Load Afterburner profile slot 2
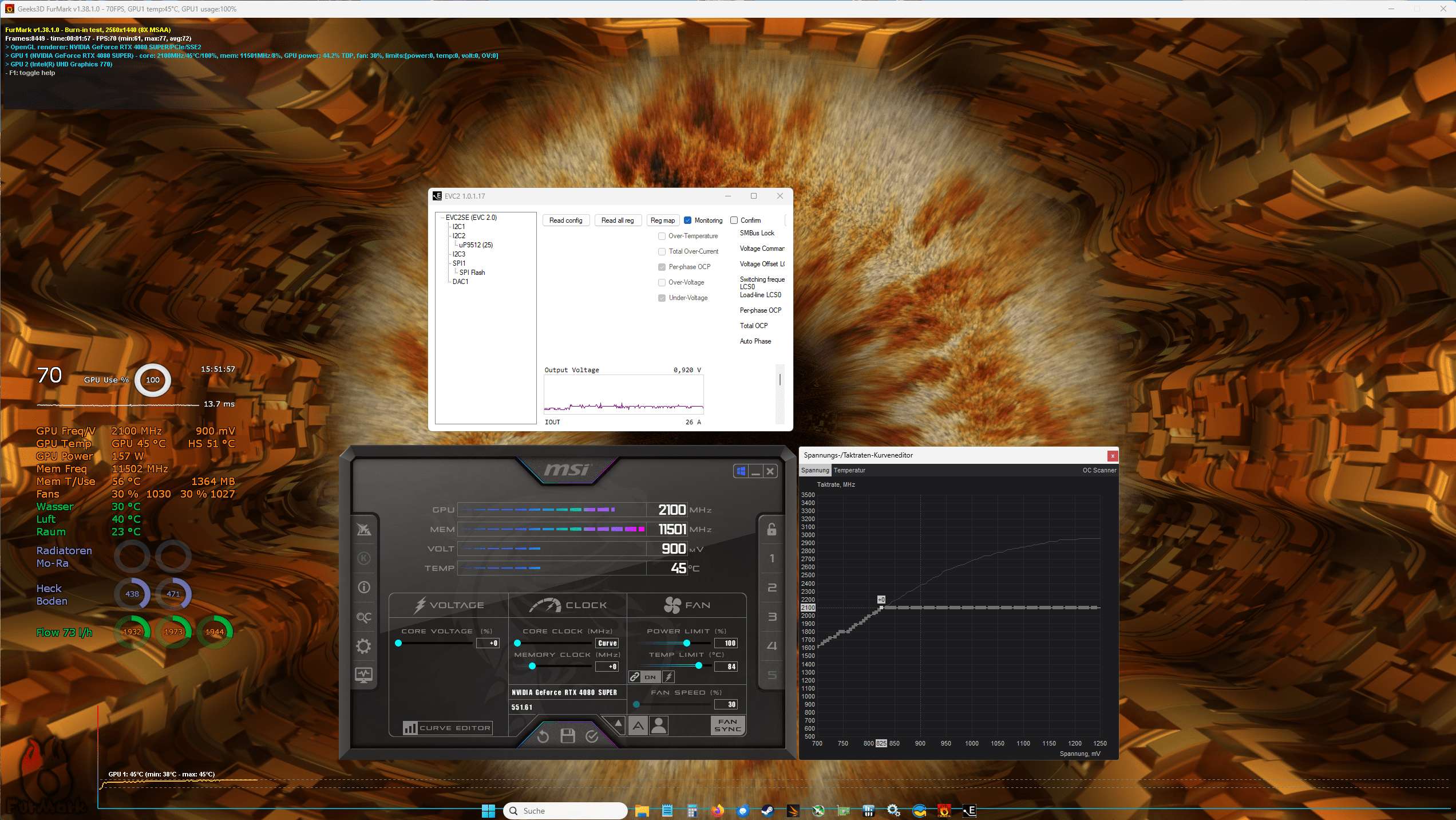The height and width of the screenshot is (820, 1456). [771, 588]
